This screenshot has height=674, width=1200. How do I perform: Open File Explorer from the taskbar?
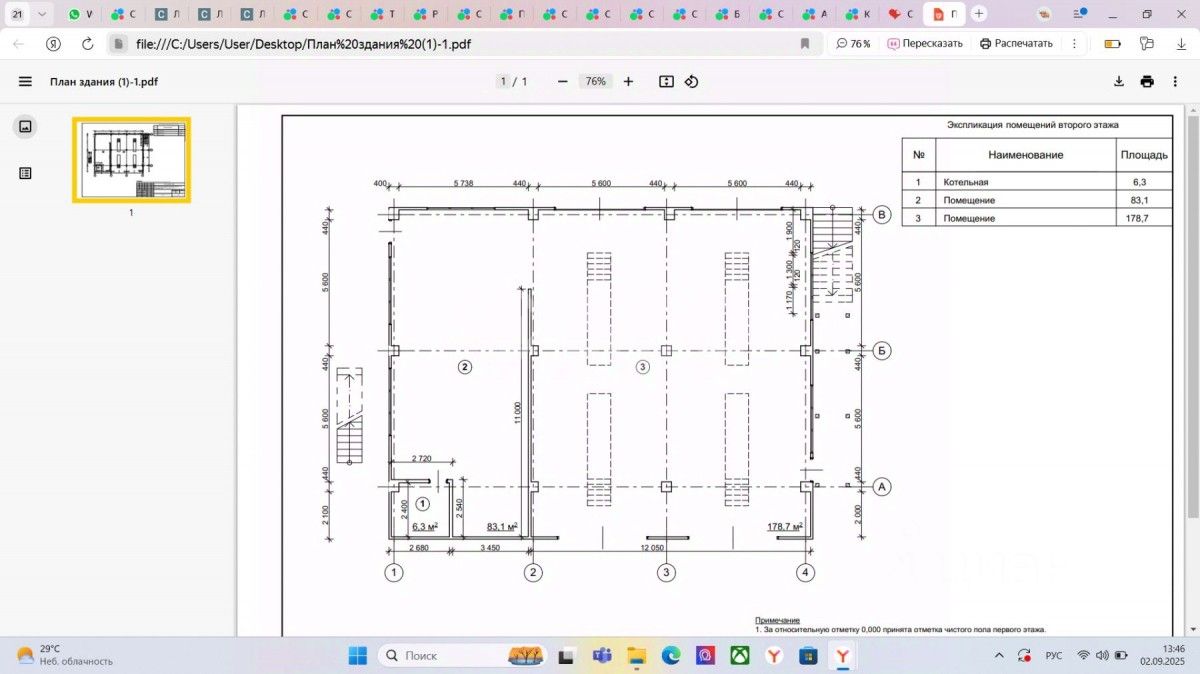636,656
